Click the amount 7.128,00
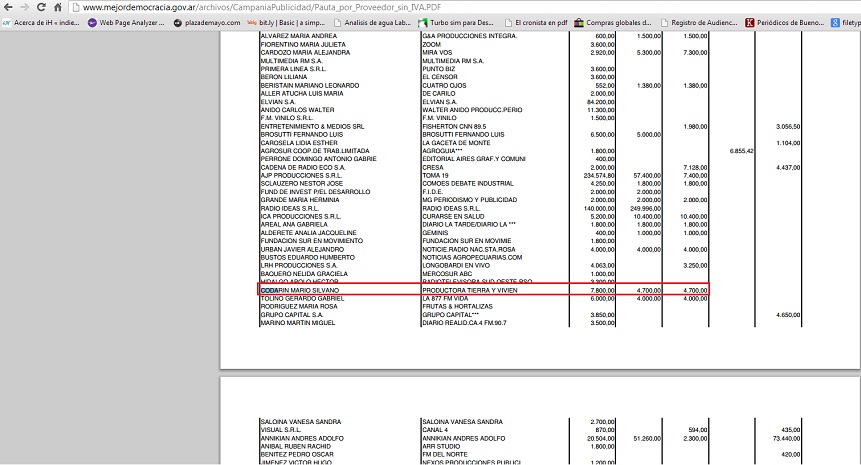Viewport: 861px width, 465px height. [x=695, y=167]
